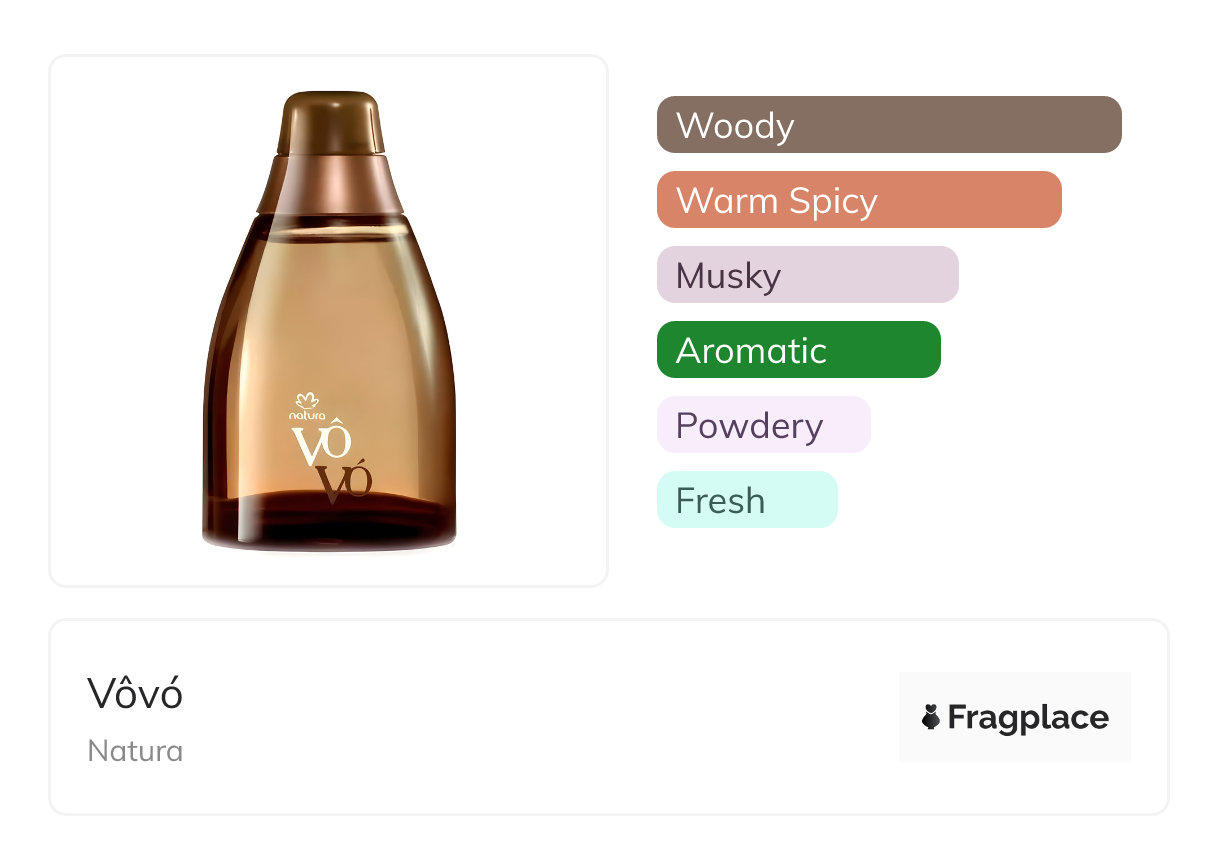Select the Powdery accord bar
The height and width of the screenshot is (864, 1218).
(763, 425)
